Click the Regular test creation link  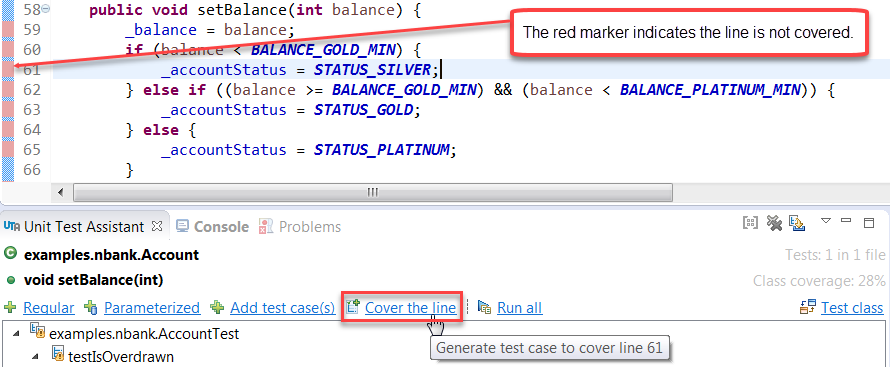(x=49, y=308)
